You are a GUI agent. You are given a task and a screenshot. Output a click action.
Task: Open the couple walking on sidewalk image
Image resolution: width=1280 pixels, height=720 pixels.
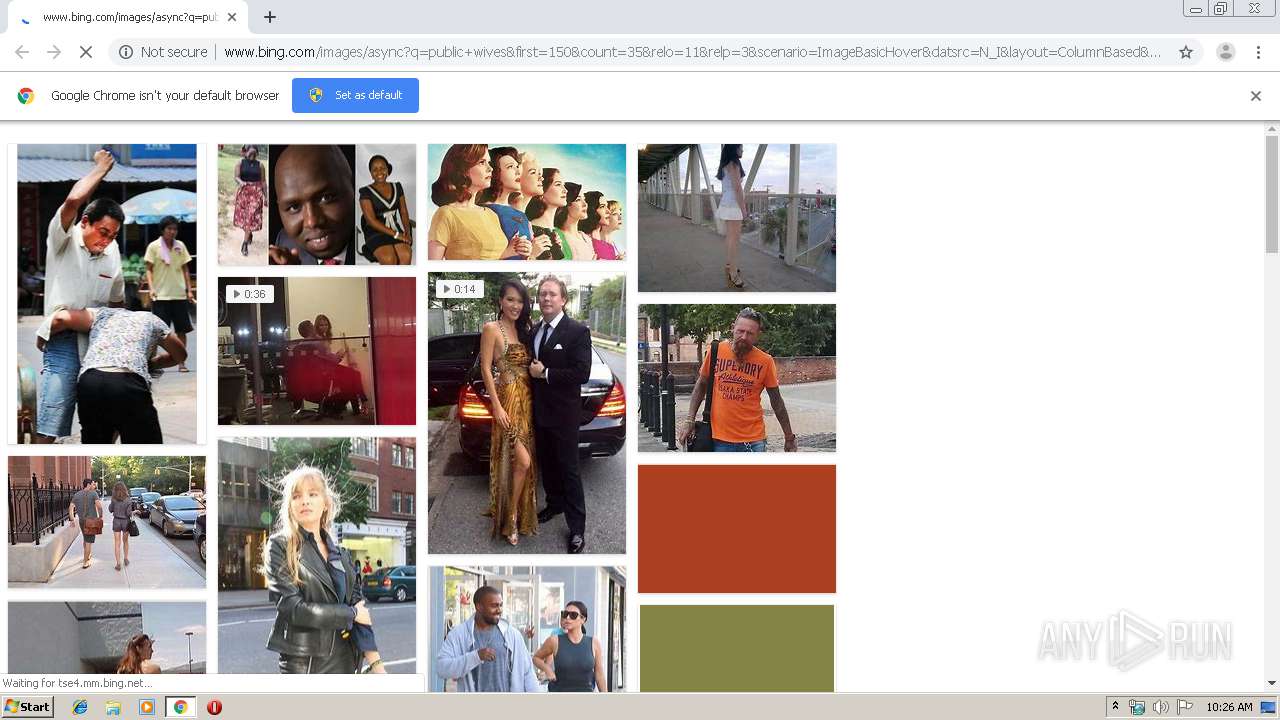click(x=107, y=522)
